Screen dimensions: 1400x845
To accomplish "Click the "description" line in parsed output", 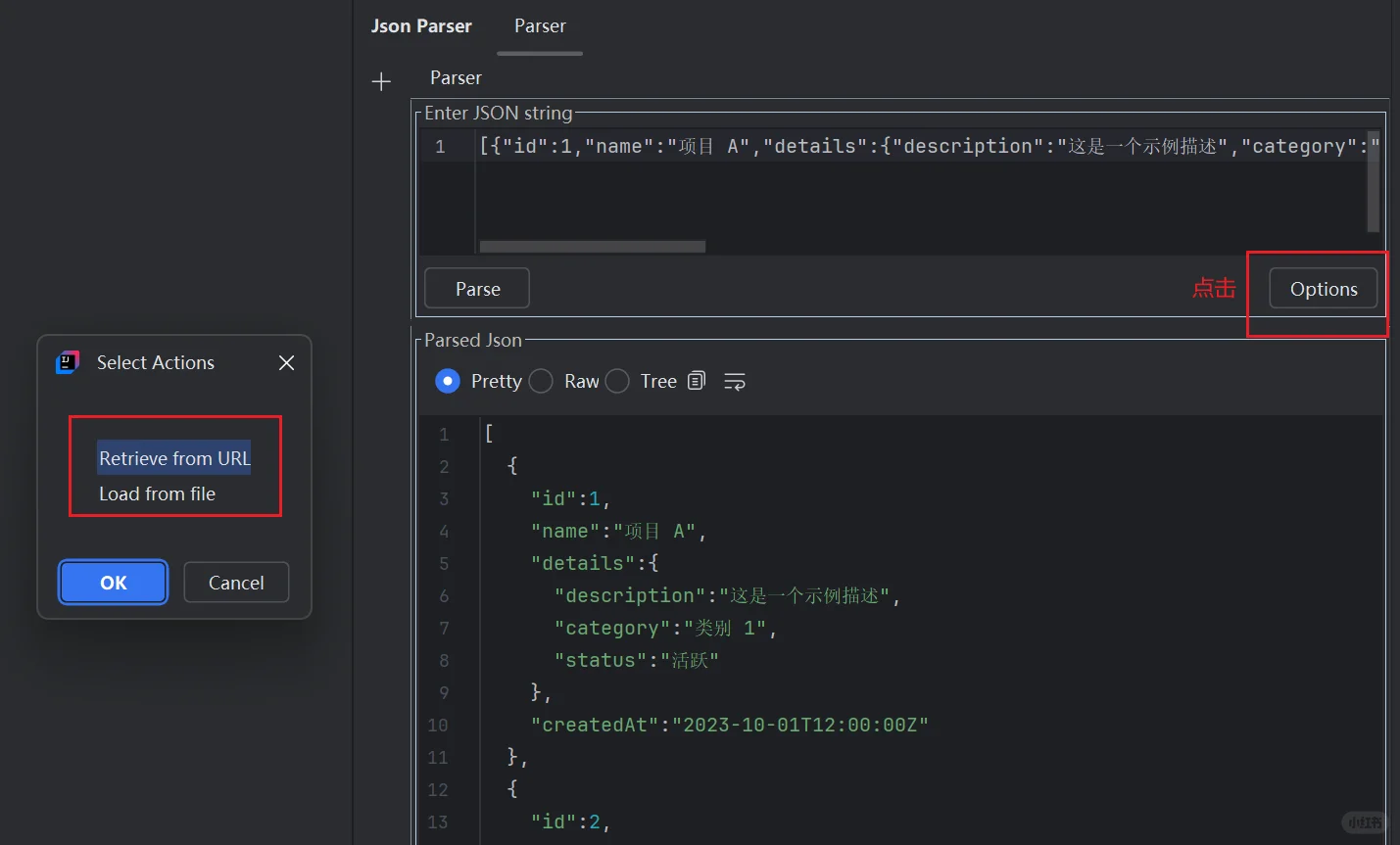I will coord(727,595).
